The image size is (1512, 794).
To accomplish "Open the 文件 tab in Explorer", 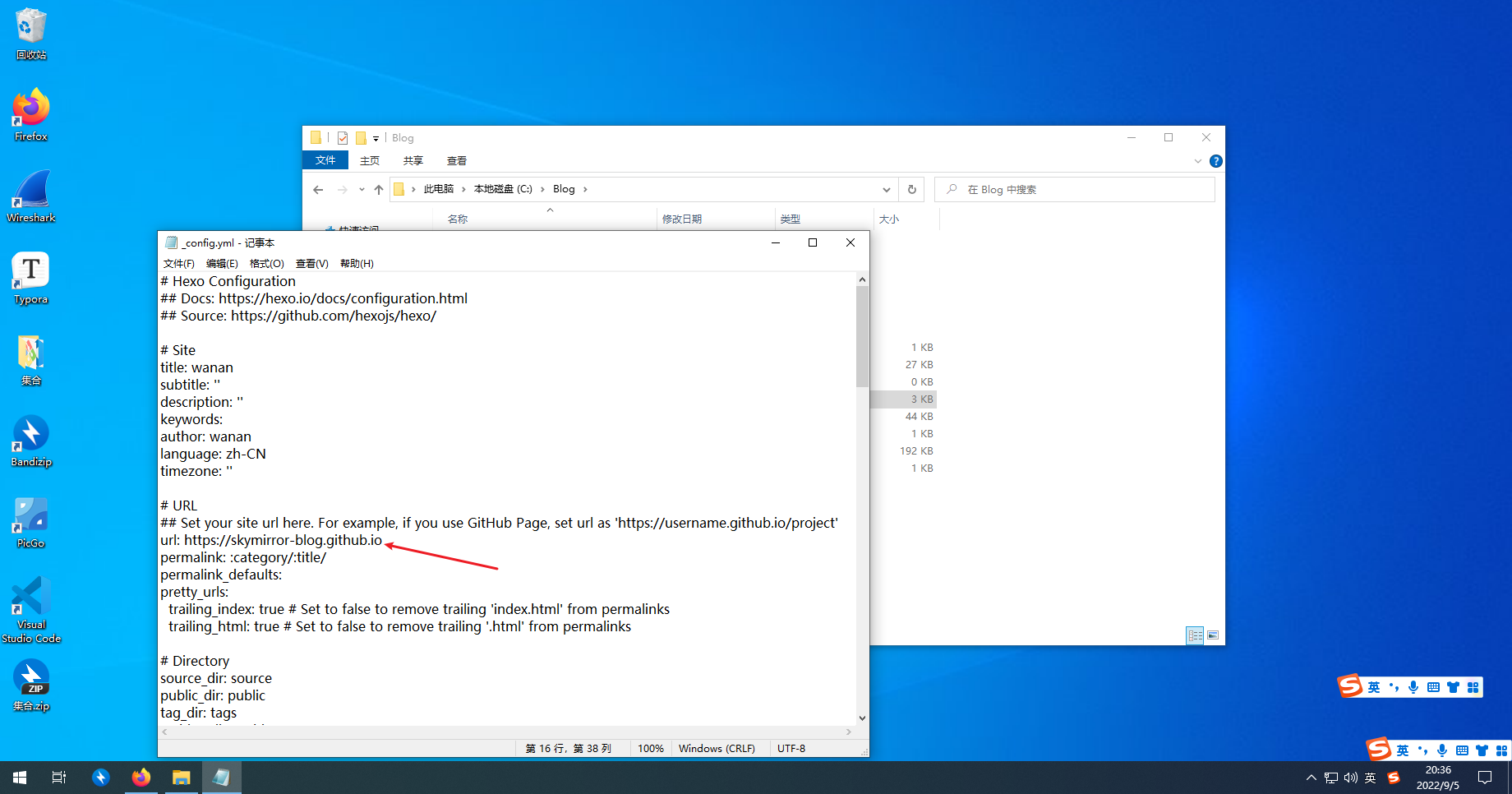I will click(325, 160).
